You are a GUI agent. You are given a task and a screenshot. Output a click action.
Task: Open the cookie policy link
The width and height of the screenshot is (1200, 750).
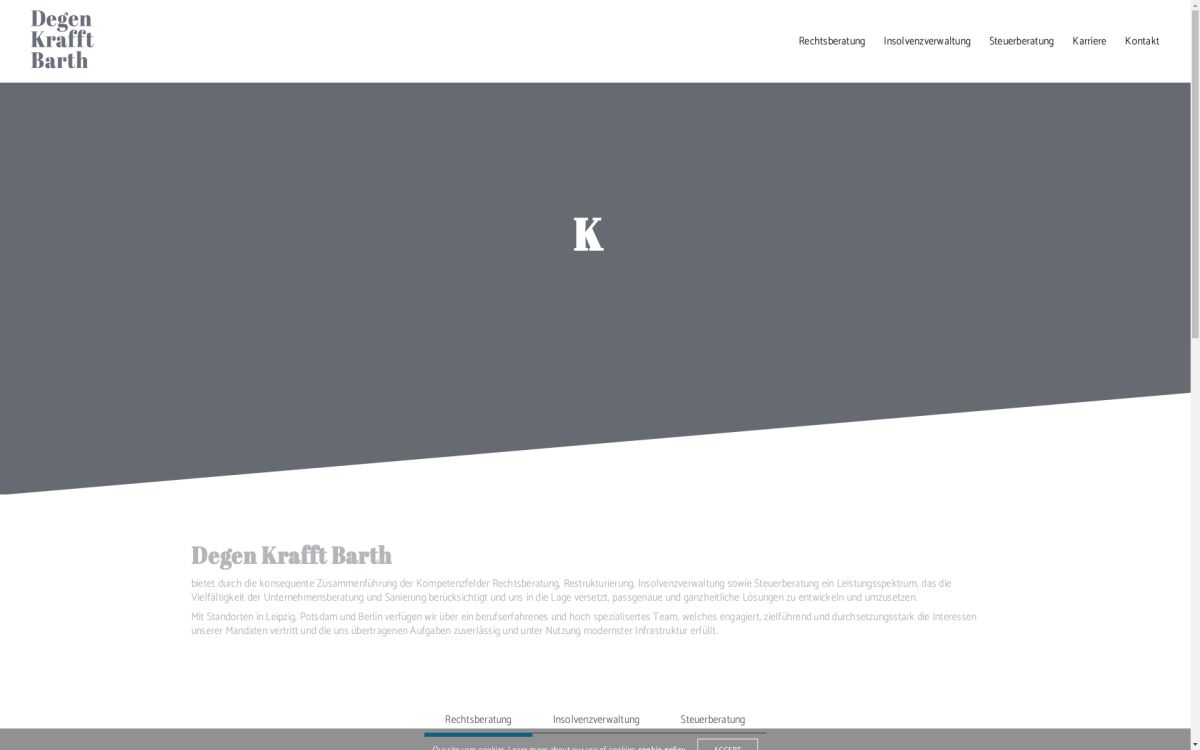(x=662, y=747)
